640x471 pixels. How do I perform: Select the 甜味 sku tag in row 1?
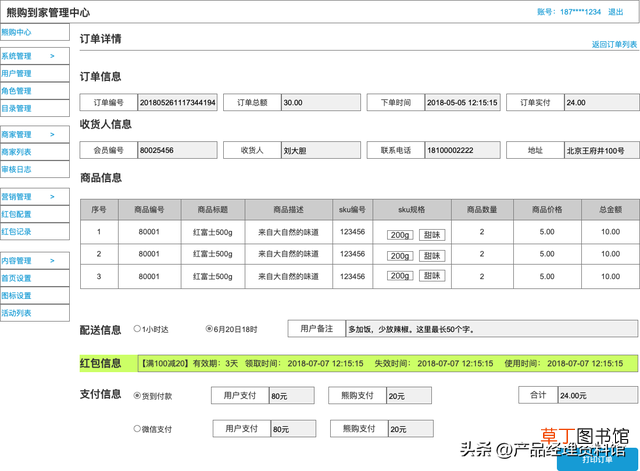[432, 235]
